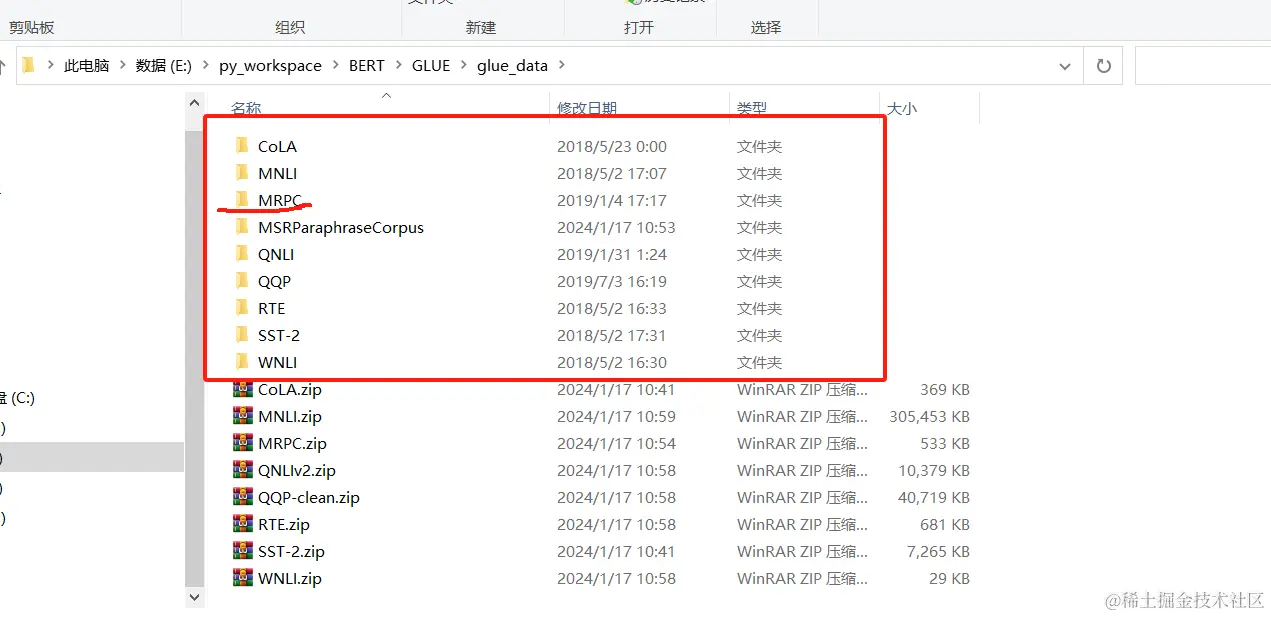Navigate to 此电脑 in the breadcrumb

87,65
